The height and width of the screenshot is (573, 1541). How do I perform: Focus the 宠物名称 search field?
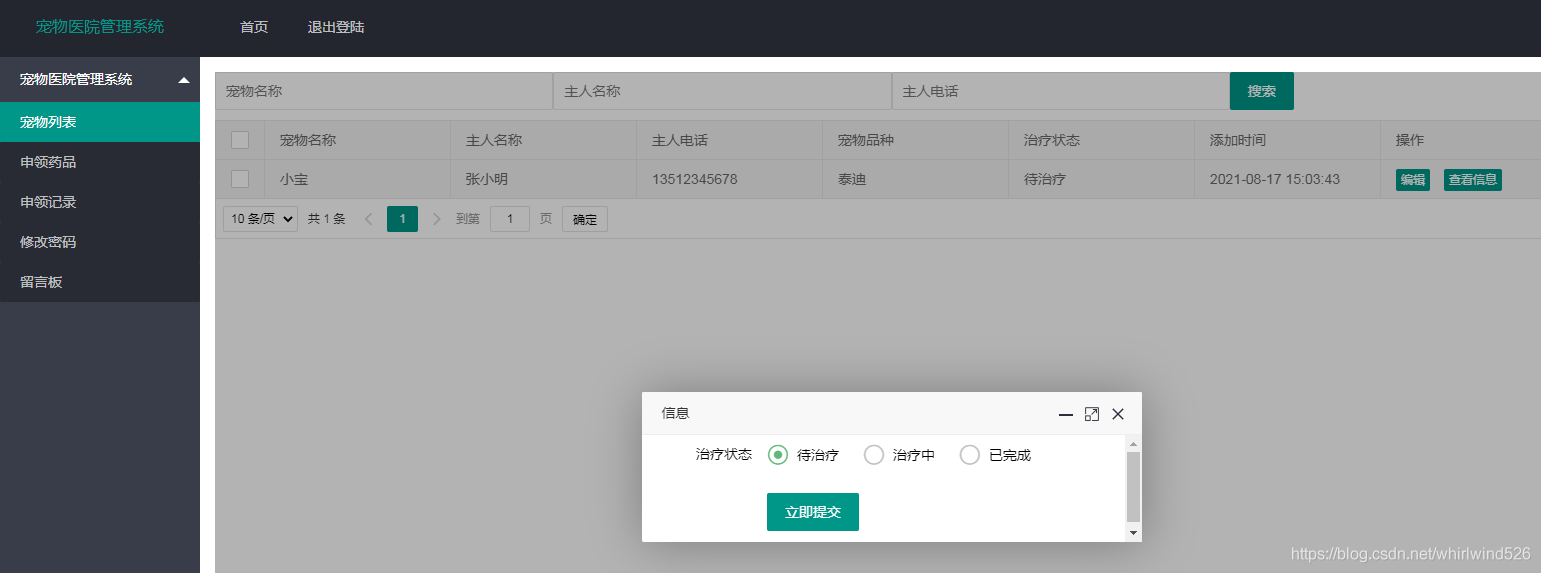(384, 91)
